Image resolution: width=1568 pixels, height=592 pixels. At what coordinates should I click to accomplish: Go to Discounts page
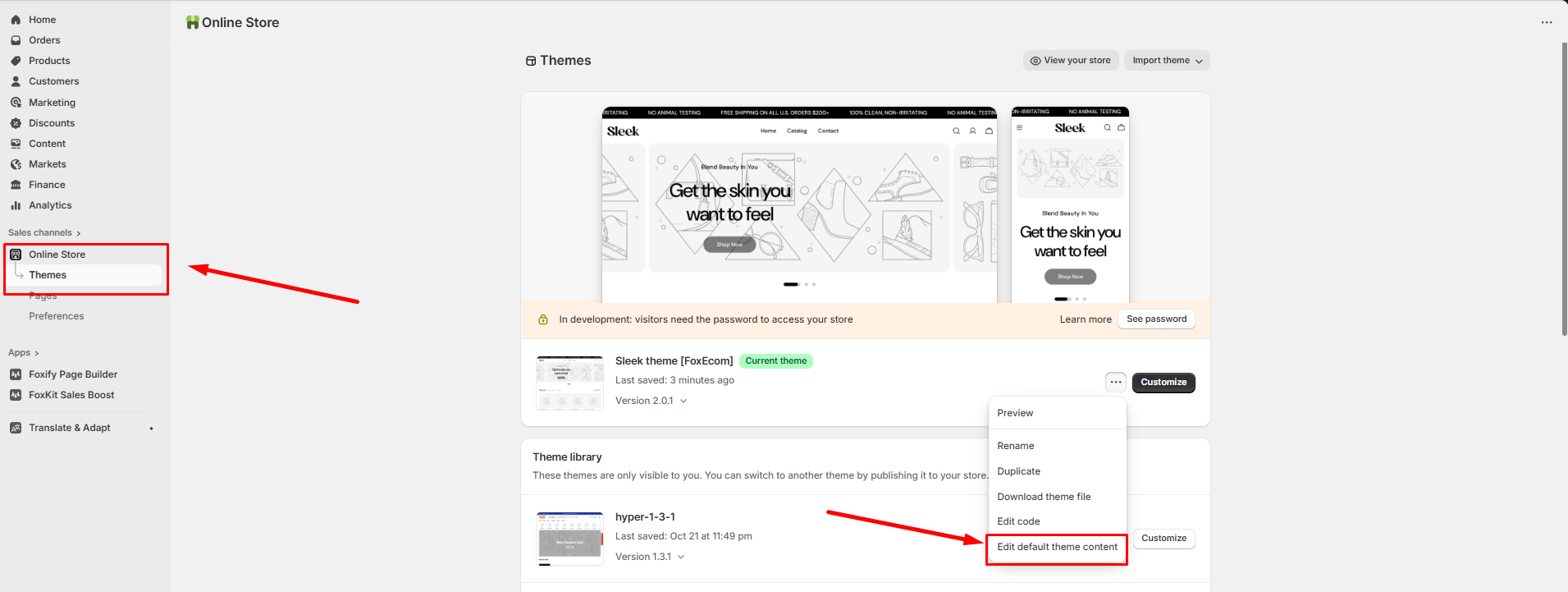coord(52,123)
